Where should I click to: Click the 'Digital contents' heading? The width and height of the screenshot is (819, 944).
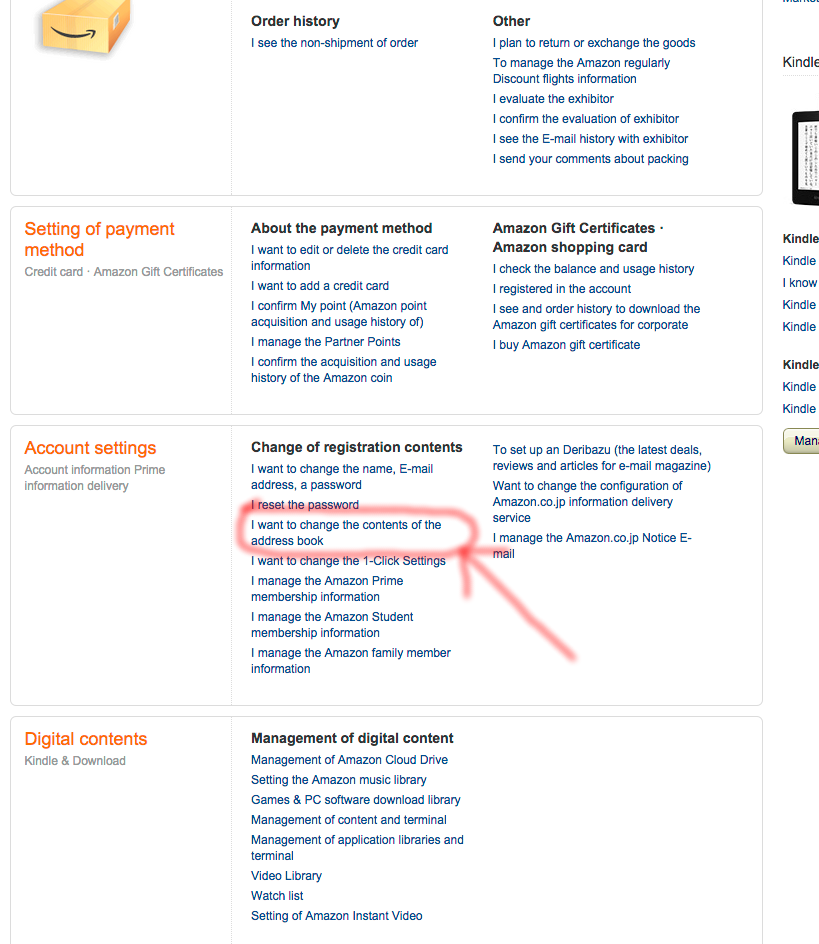pyautogui.click(x=86, y=739)
